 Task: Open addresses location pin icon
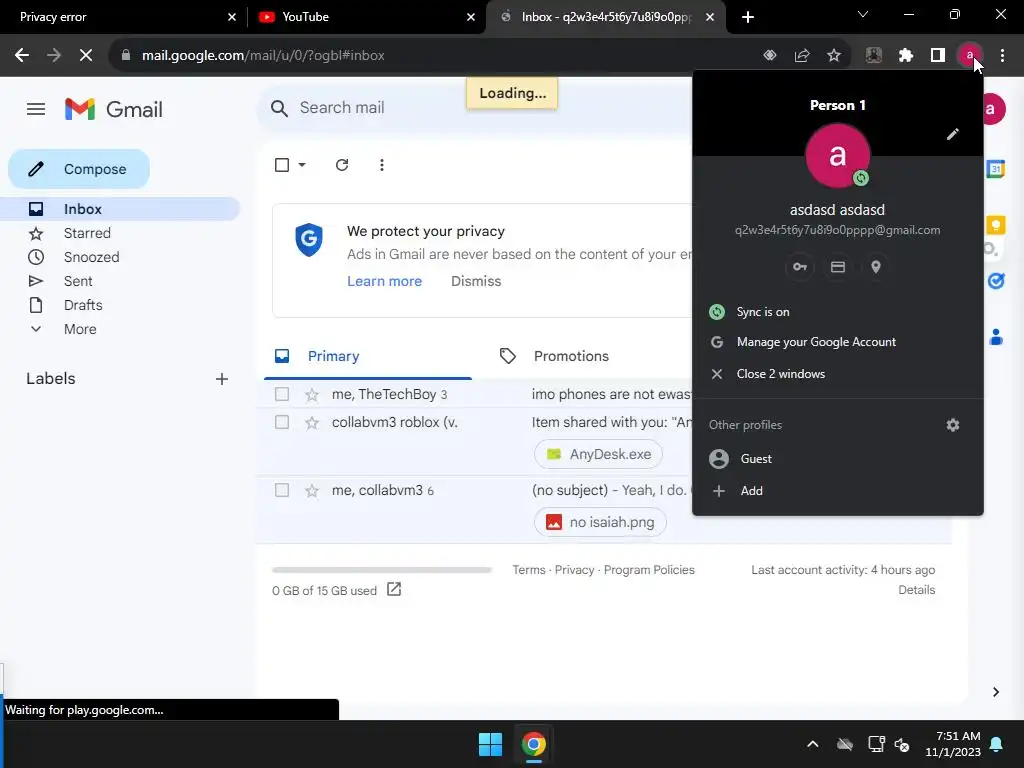875,267
